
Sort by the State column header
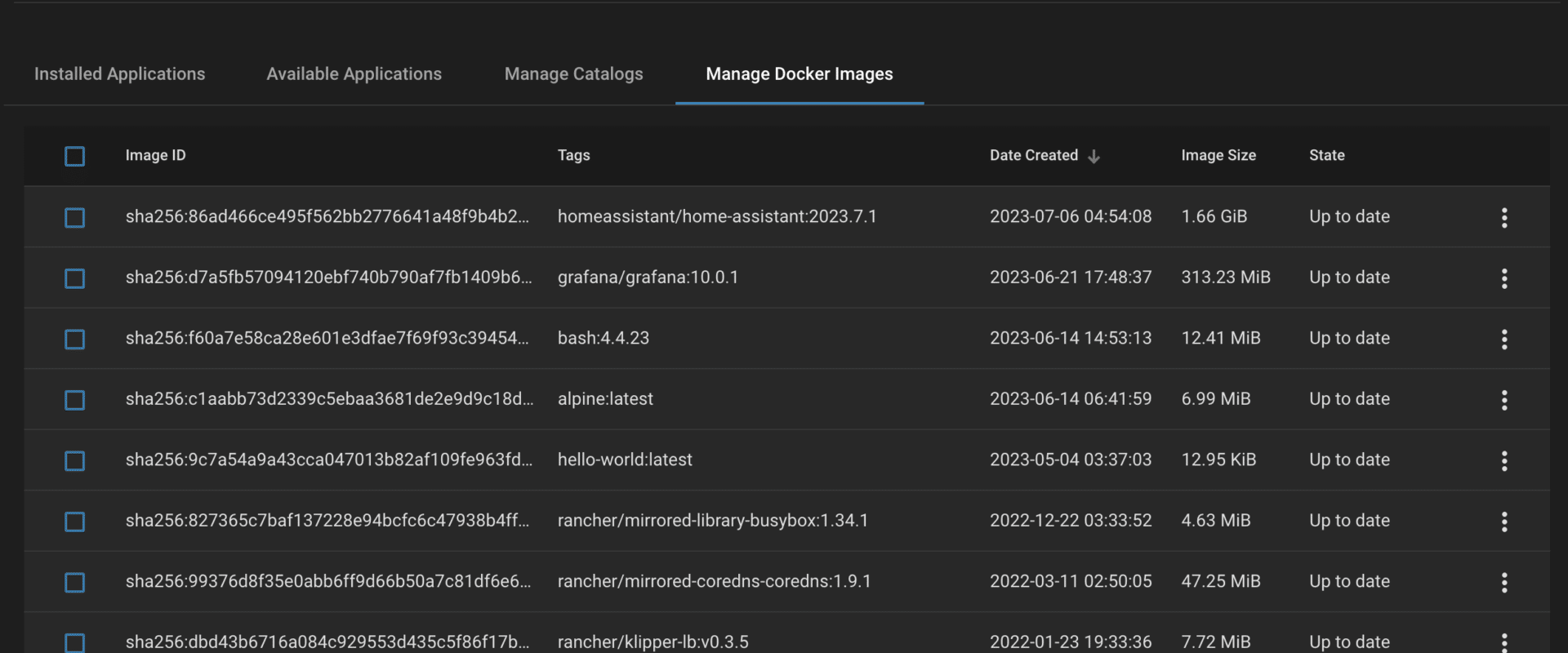(1326, 155)
